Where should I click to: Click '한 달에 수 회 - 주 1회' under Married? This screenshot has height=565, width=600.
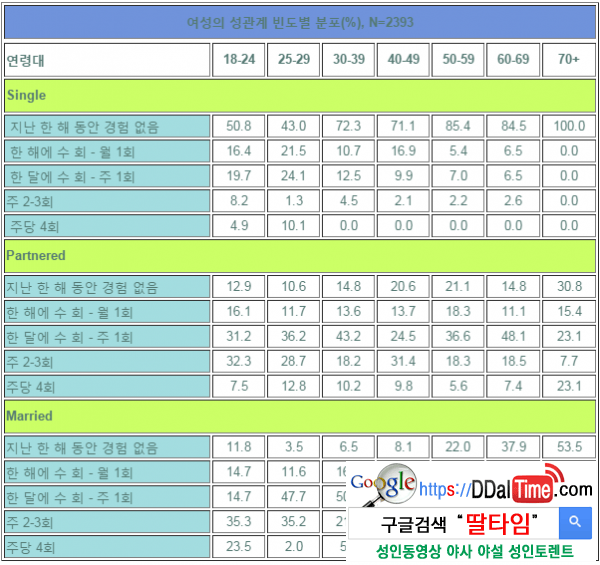[107, 497]
